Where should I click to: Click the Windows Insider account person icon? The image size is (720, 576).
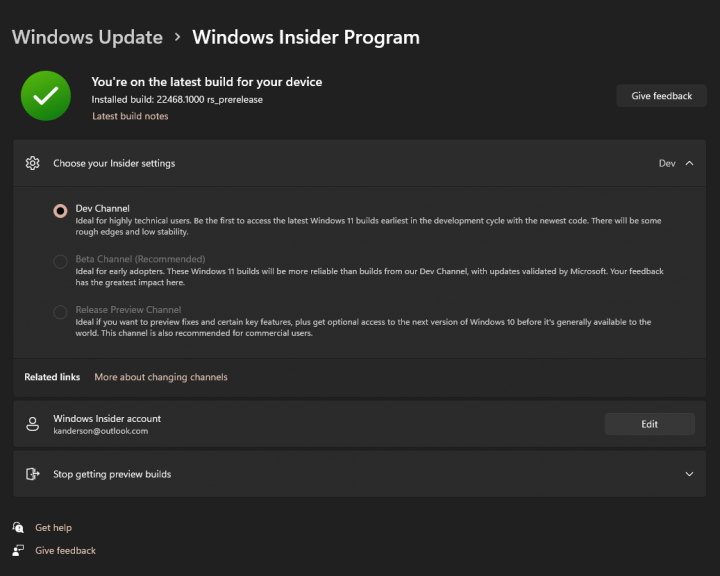(x=33, y=424)
